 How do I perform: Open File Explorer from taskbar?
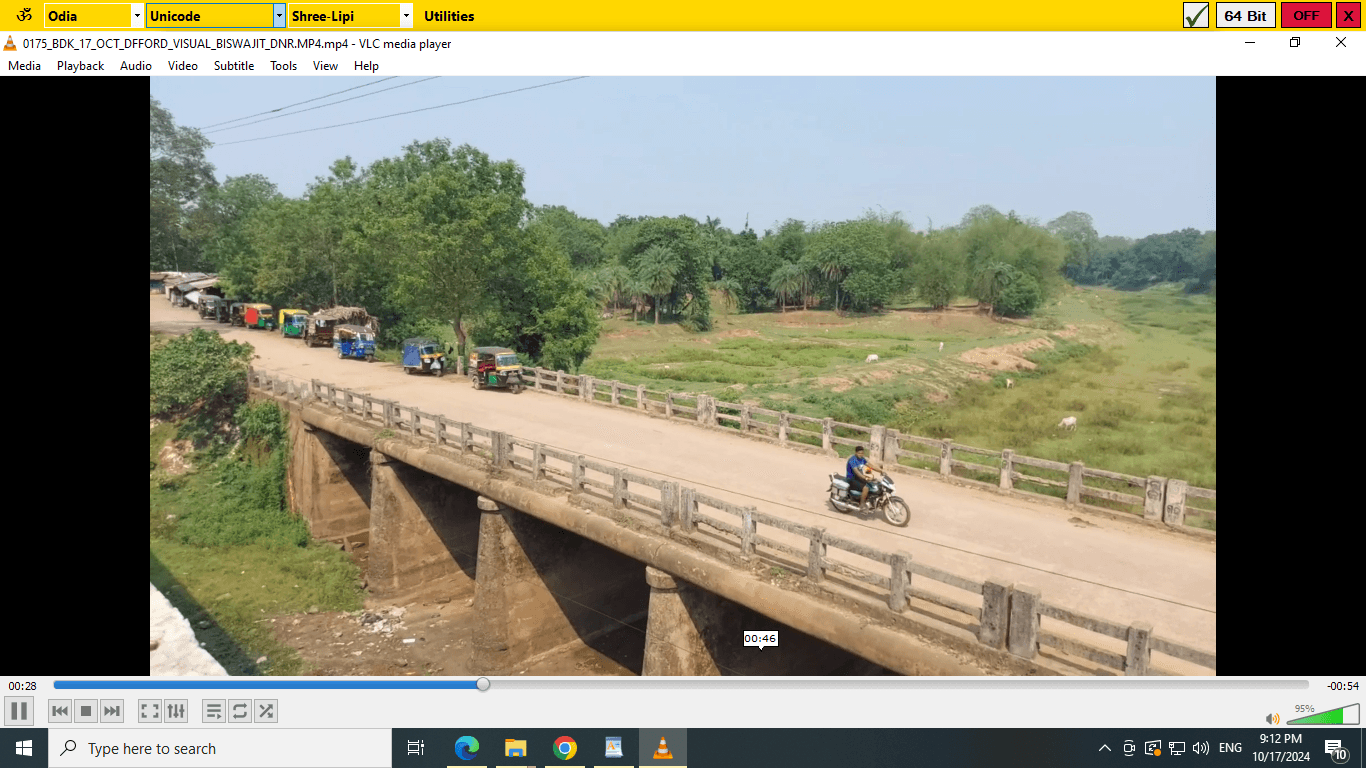coord(515,748)
